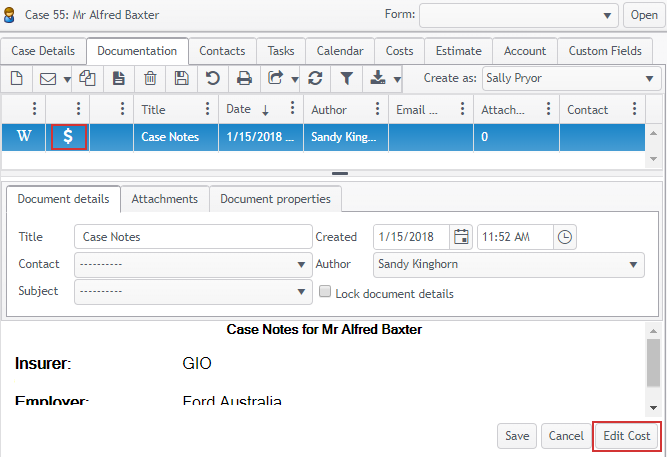The width and height of the screenshot is (667, 457).
Task: Expand the Form dropdown
Action: click(x=518, y=15)
